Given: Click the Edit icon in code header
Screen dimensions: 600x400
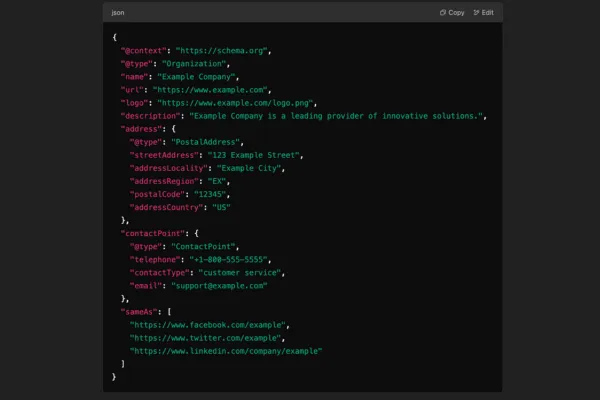Looking at the screenshot, I should point(476,13).
